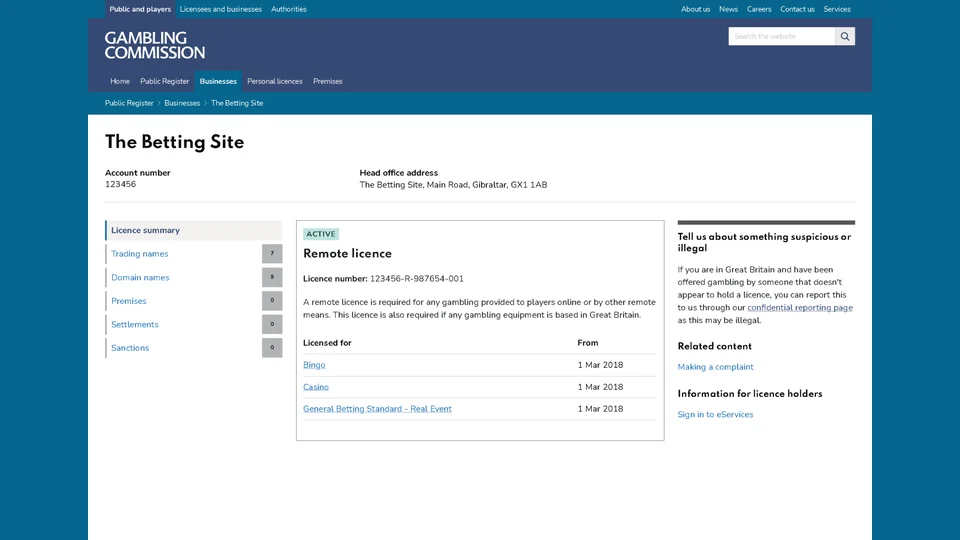This screenshot has height=540, width=960.
Task: Click Sign in to eServices
Action: coord(715,414)
